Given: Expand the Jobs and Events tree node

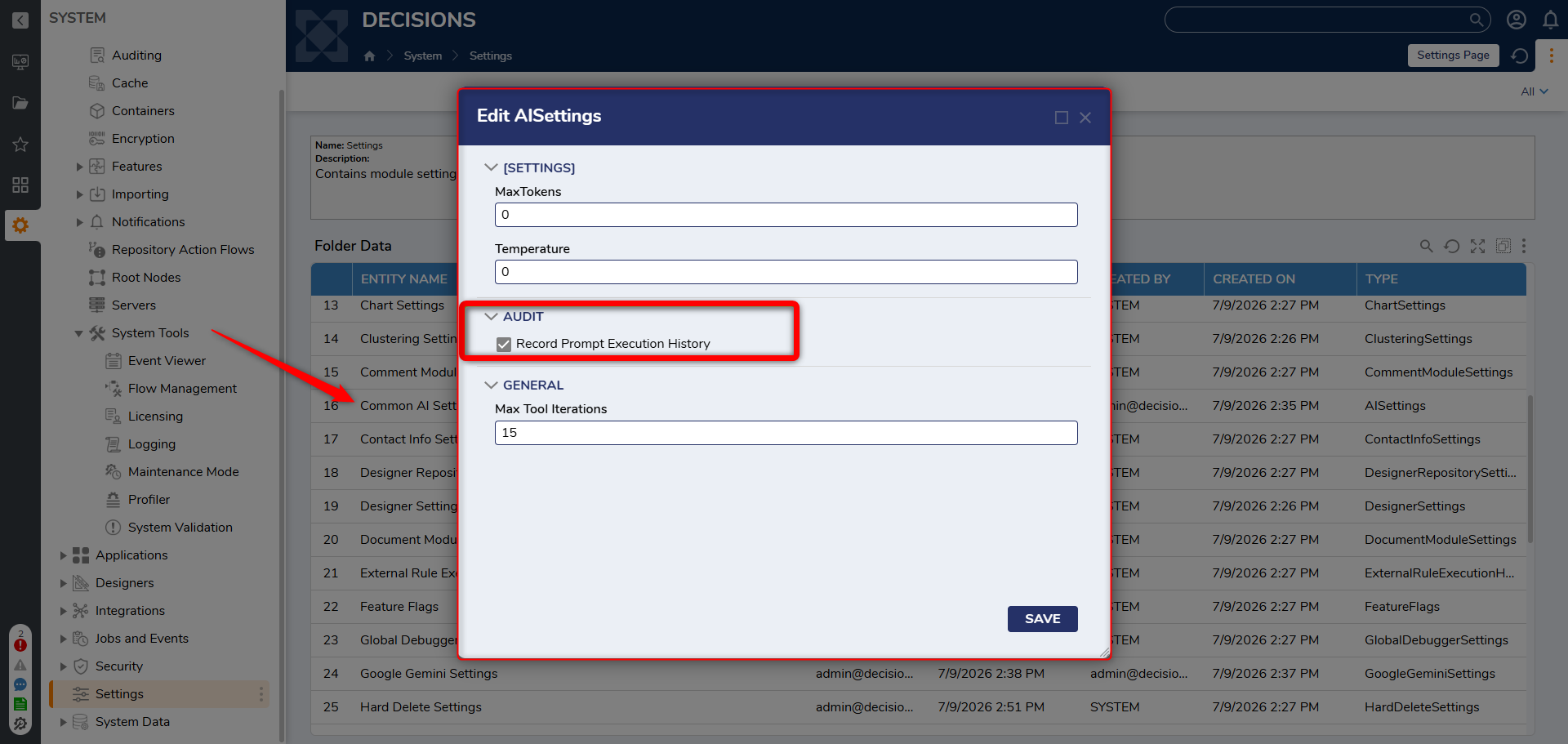Looking at the screenshot, I should [x=63, y=639].
